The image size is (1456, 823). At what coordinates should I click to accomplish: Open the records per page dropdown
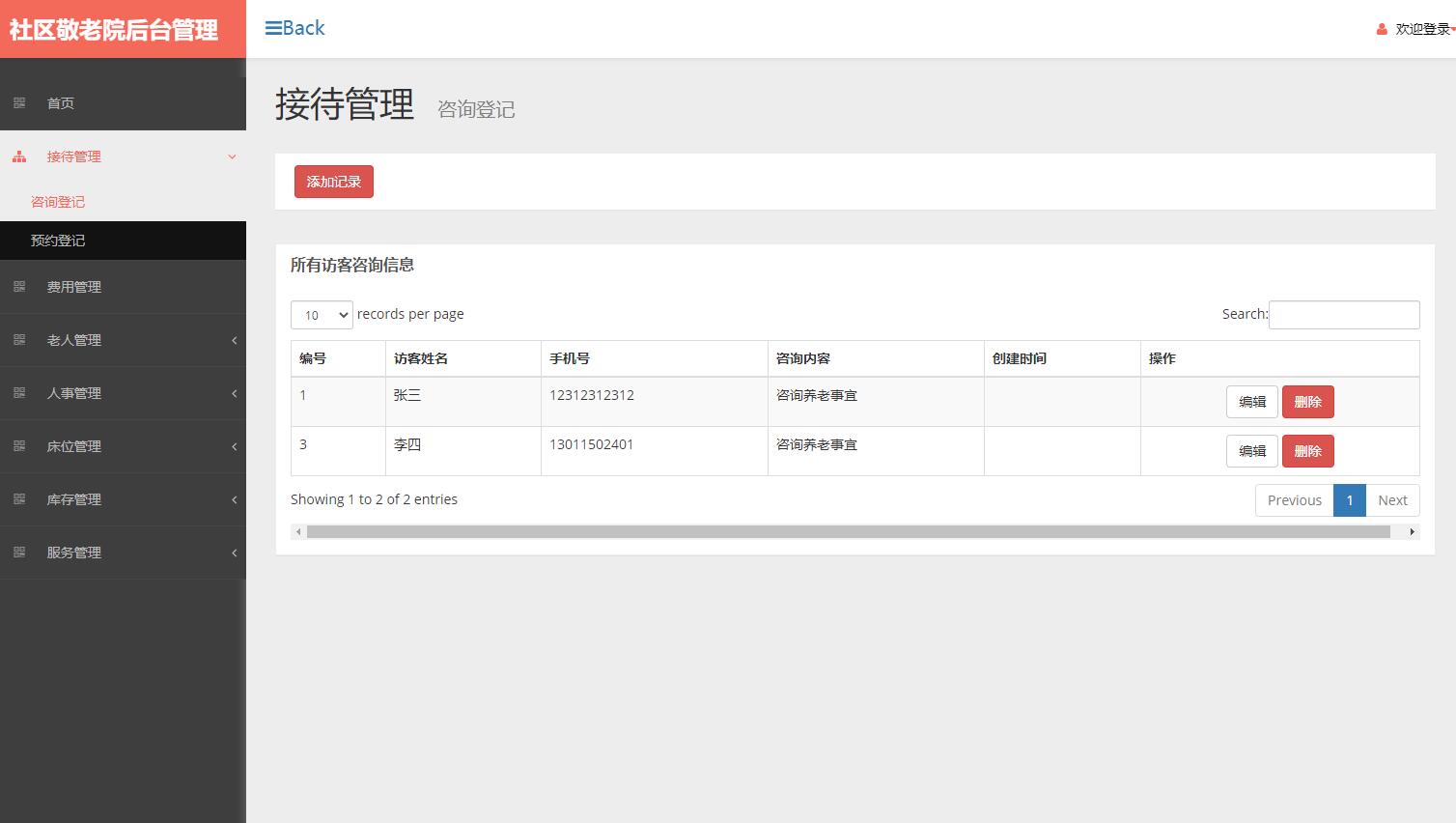pyautogui.click(x=322, y=314)
